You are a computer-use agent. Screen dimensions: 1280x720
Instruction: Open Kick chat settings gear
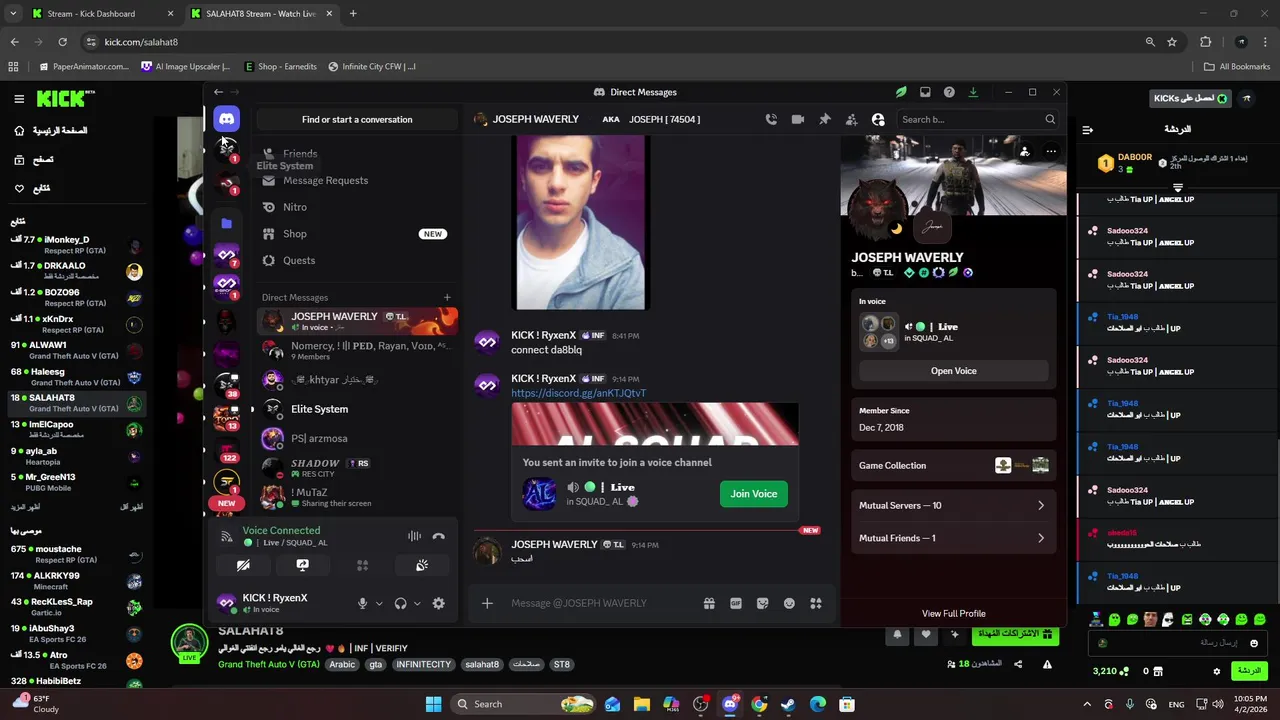pyautogui.click(x=1216, y=671)
